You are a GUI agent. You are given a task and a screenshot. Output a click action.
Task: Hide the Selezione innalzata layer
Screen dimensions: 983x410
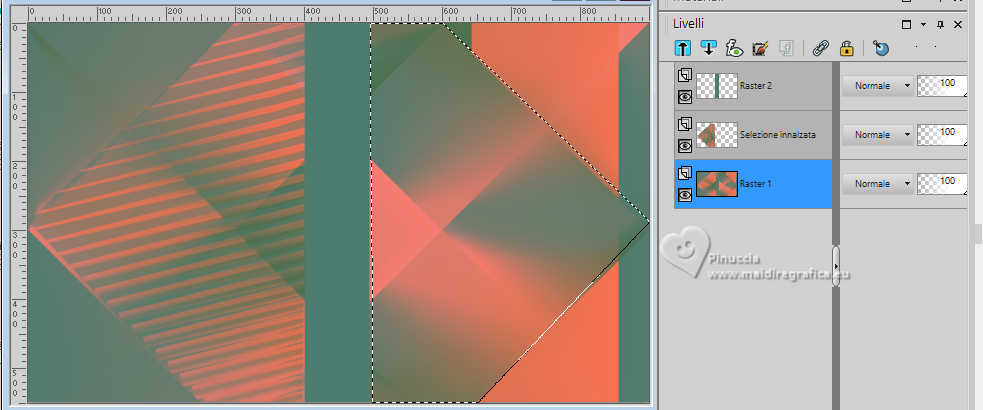click(x=685, y=145)
